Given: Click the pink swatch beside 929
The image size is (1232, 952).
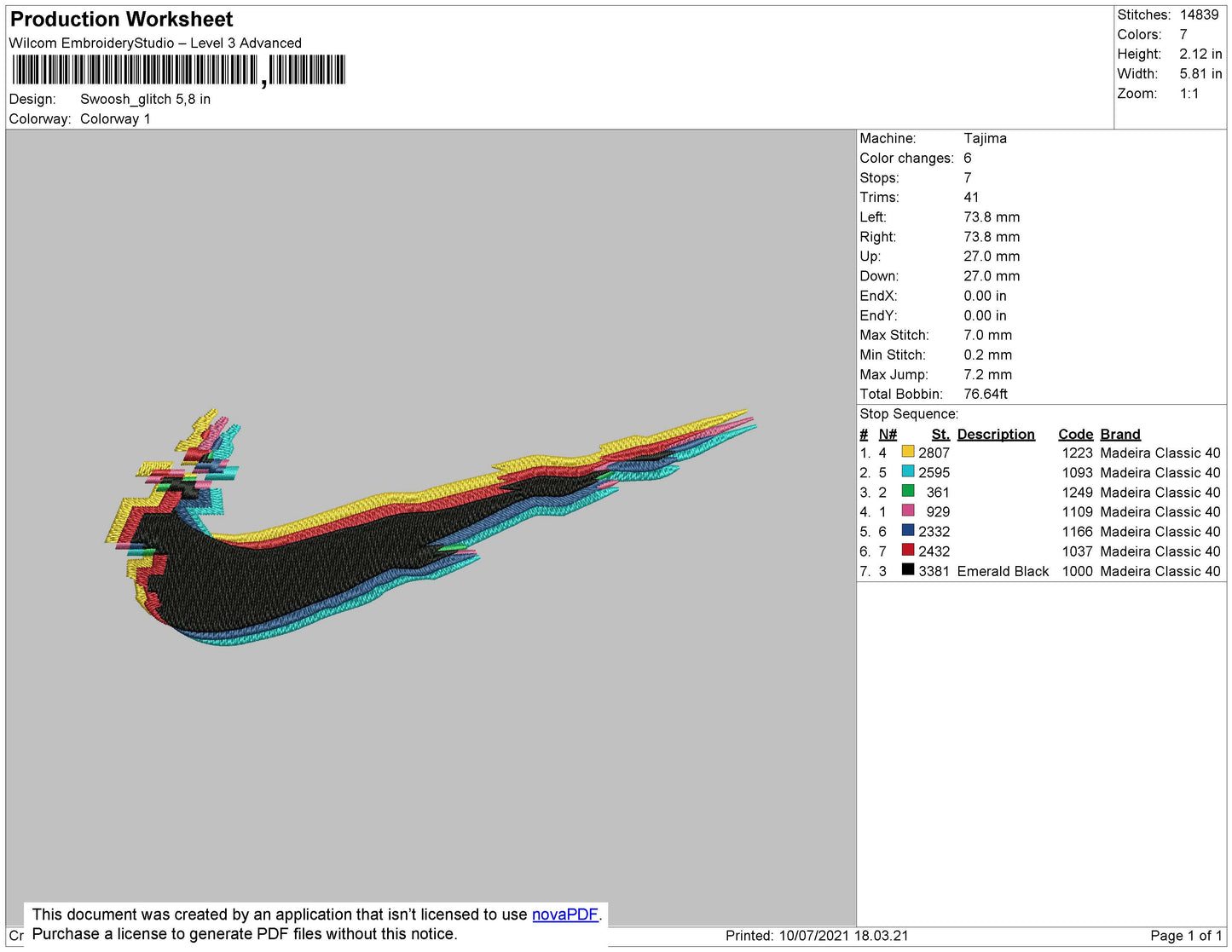Looking at the screenshot, I should click(x=908, y=511).
